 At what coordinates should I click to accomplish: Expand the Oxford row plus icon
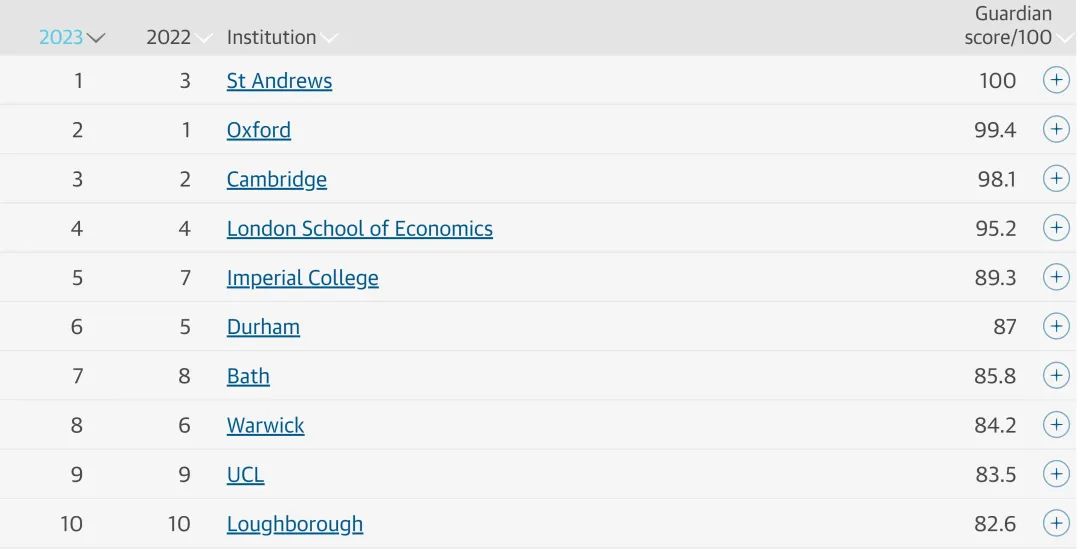[1056, 129]
